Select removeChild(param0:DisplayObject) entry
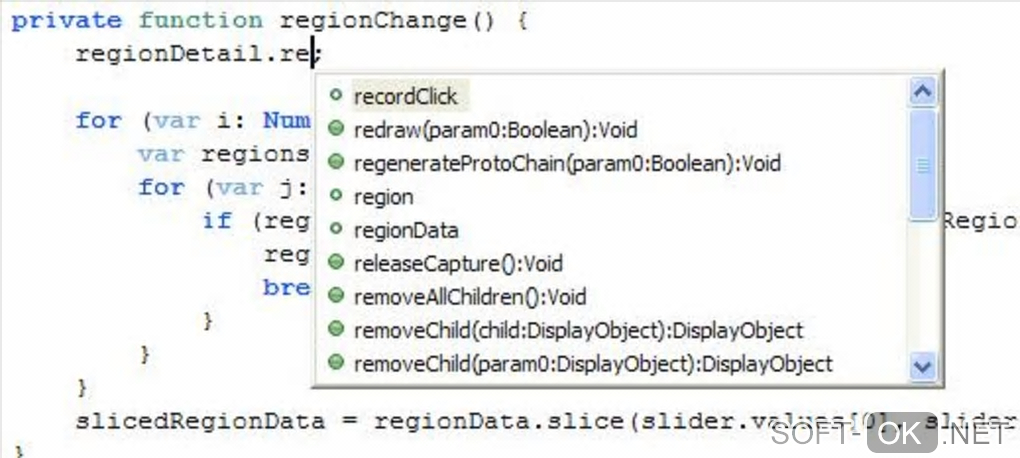Image resolution: width=1020 pixels, height=458 pixels. 593,364
